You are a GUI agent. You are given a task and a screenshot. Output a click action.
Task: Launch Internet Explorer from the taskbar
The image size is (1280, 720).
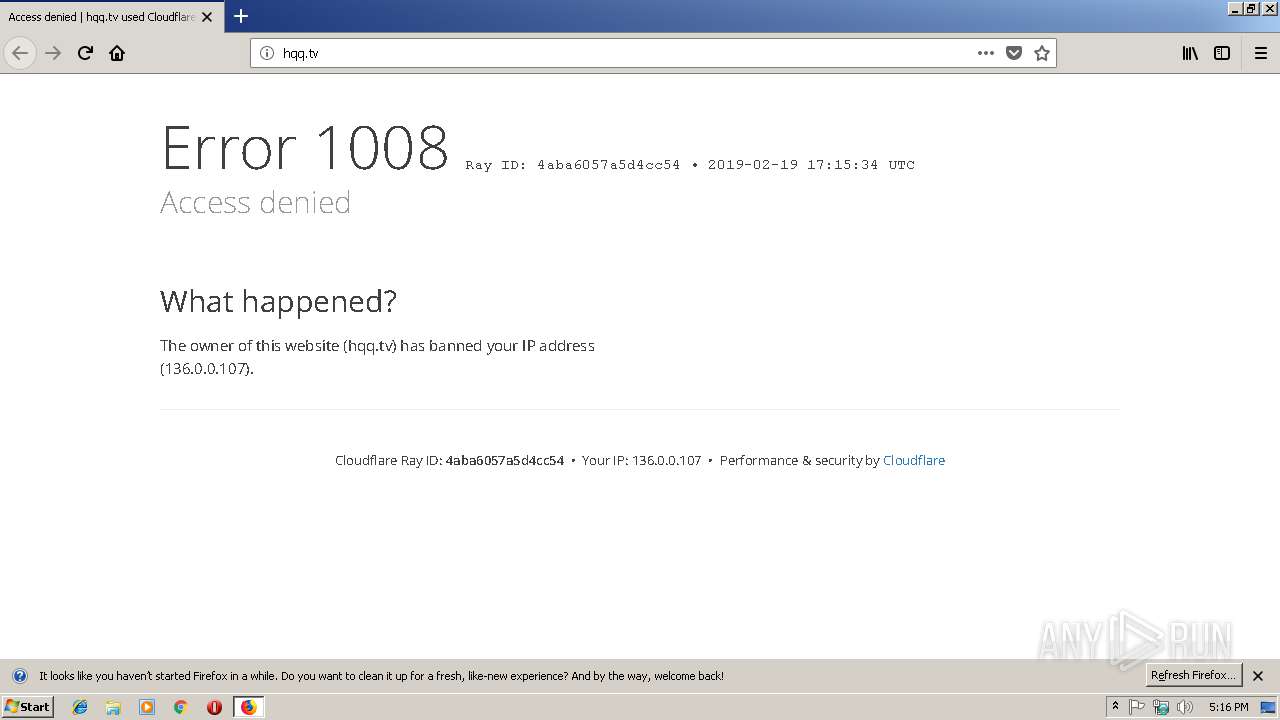tap(80, 707)
